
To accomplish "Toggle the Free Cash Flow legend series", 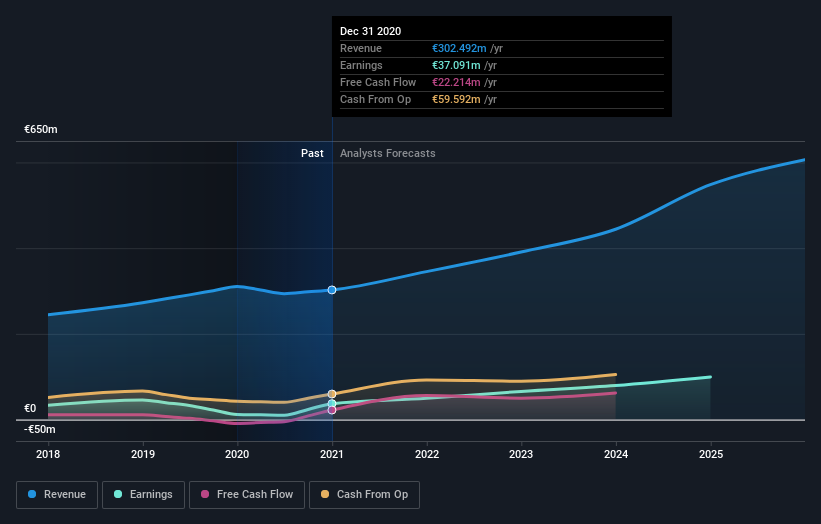I will (x=247, y=495).
